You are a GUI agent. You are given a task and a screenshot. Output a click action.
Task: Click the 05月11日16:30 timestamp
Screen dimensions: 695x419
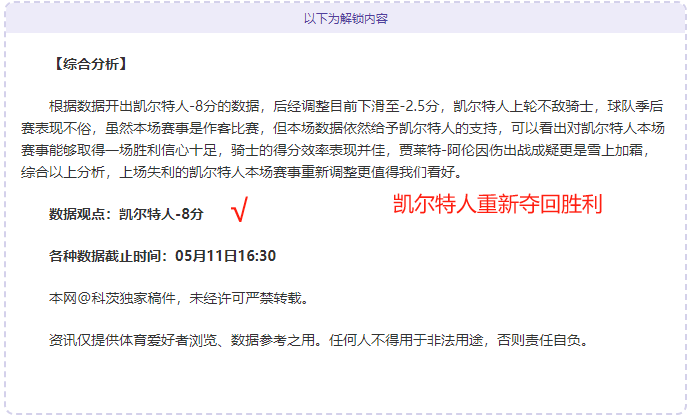click(226, 256)
